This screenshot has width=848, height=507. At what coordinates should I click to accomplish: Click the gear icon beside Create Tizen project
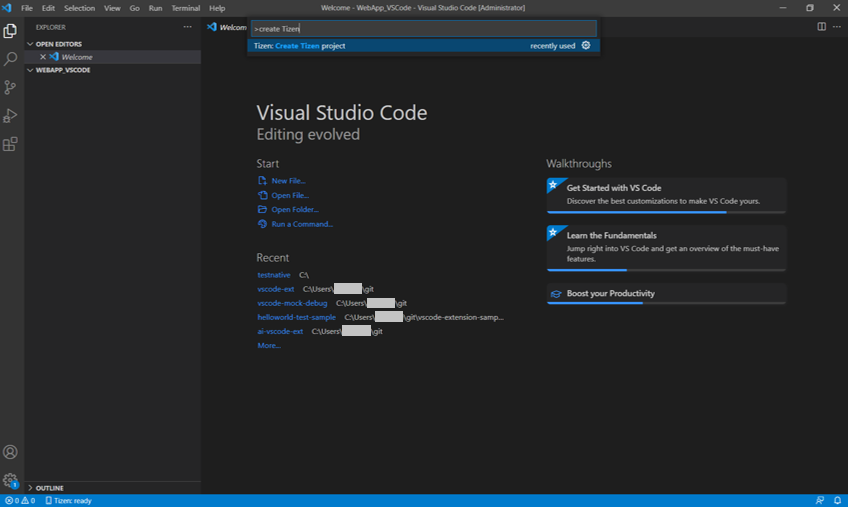586,45
